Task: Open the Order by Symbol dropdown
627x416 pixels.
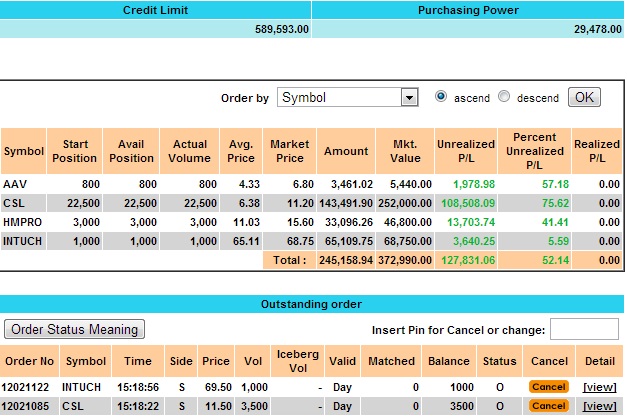Action: tap(347, 97)
